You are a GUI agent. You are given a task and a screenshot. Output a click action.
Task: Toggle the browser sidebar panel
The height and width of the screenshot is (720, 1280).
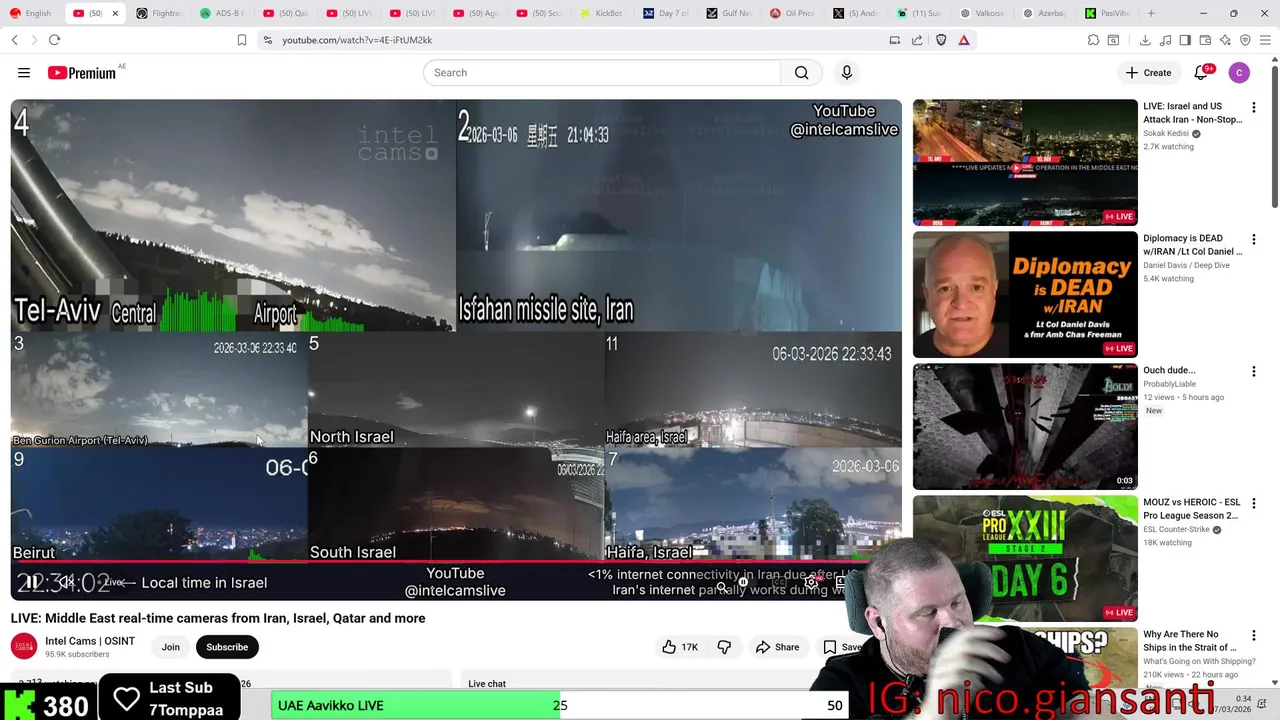click(1185, 40)
